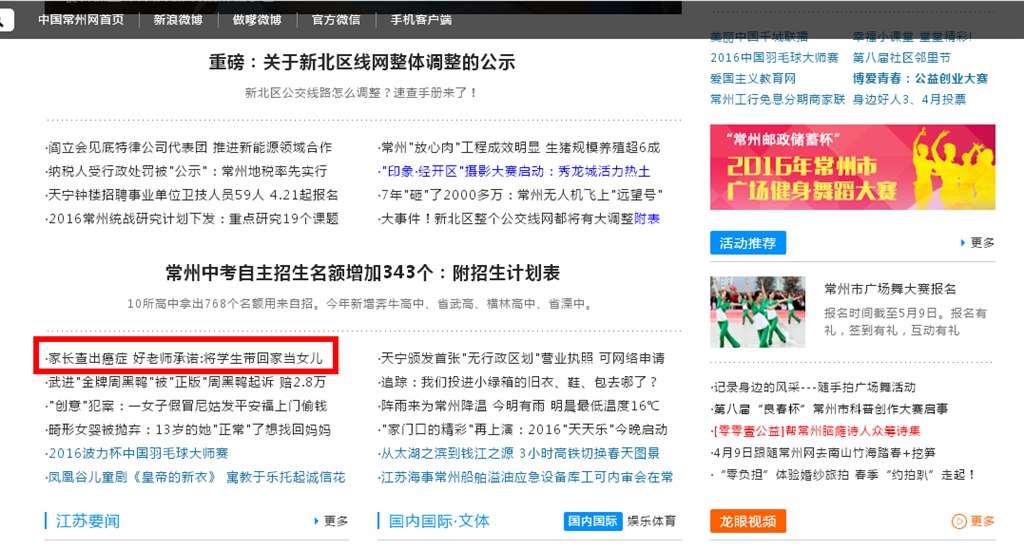Open headline 重磅：关于新北区线网整体调整的公示

362,63
